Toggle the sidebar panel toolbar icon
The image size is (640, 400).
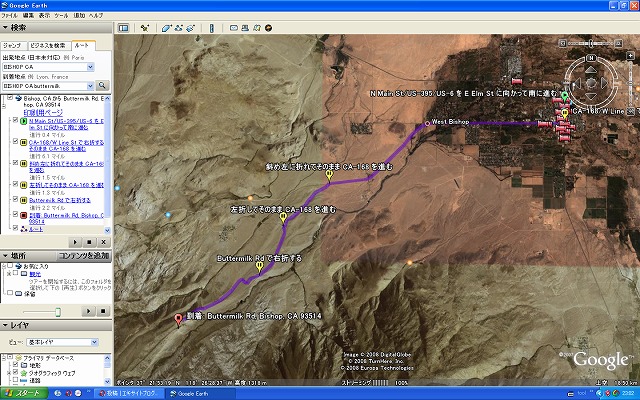click(123, 28)
